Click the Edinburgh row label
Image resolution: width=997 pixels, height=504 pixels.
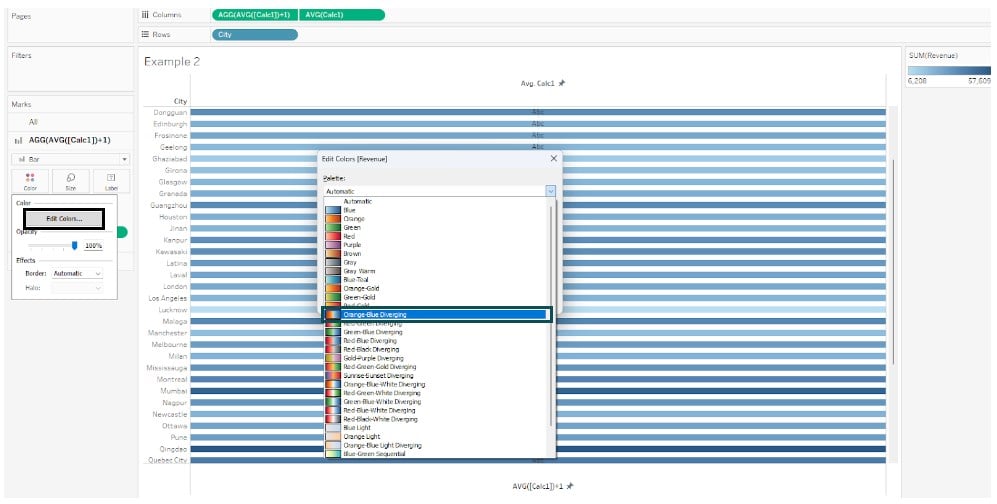(x=170, y=124)
